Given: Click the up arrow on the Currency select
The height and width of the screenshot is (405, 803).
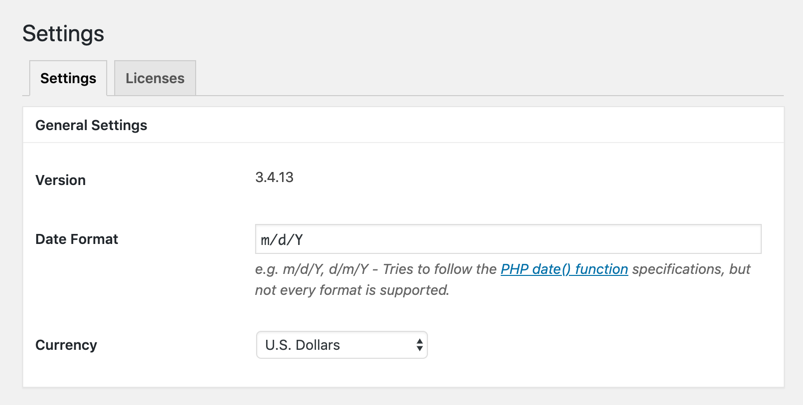Looking at the screenshot, I should pos(419,340).
